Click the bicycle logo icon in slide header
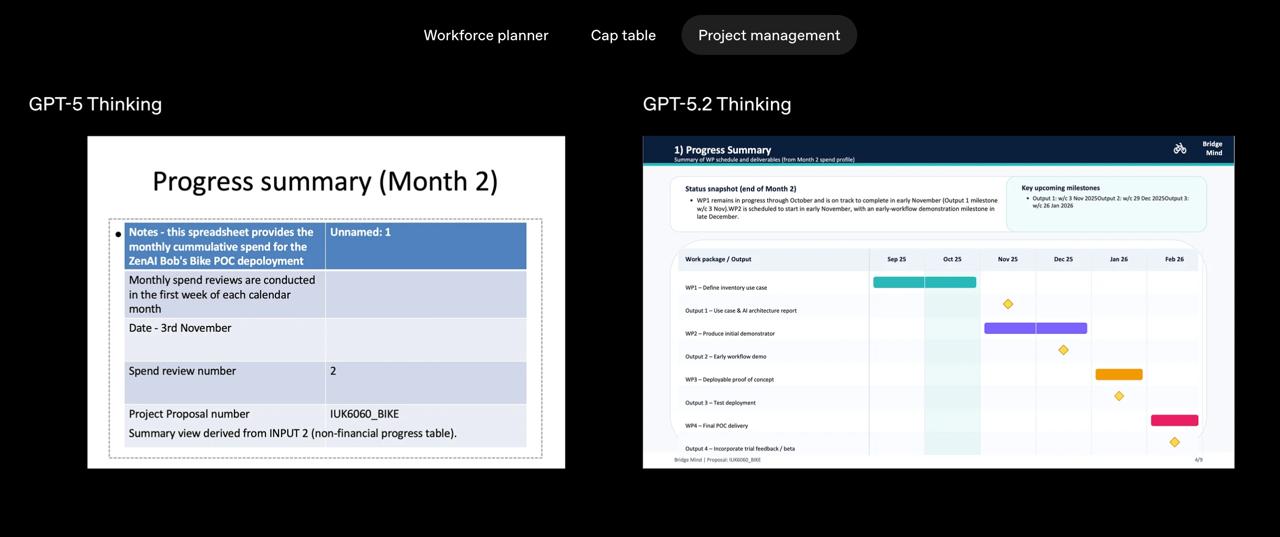The height and width of the screenshot is (537, 1280). [1180, 148]
